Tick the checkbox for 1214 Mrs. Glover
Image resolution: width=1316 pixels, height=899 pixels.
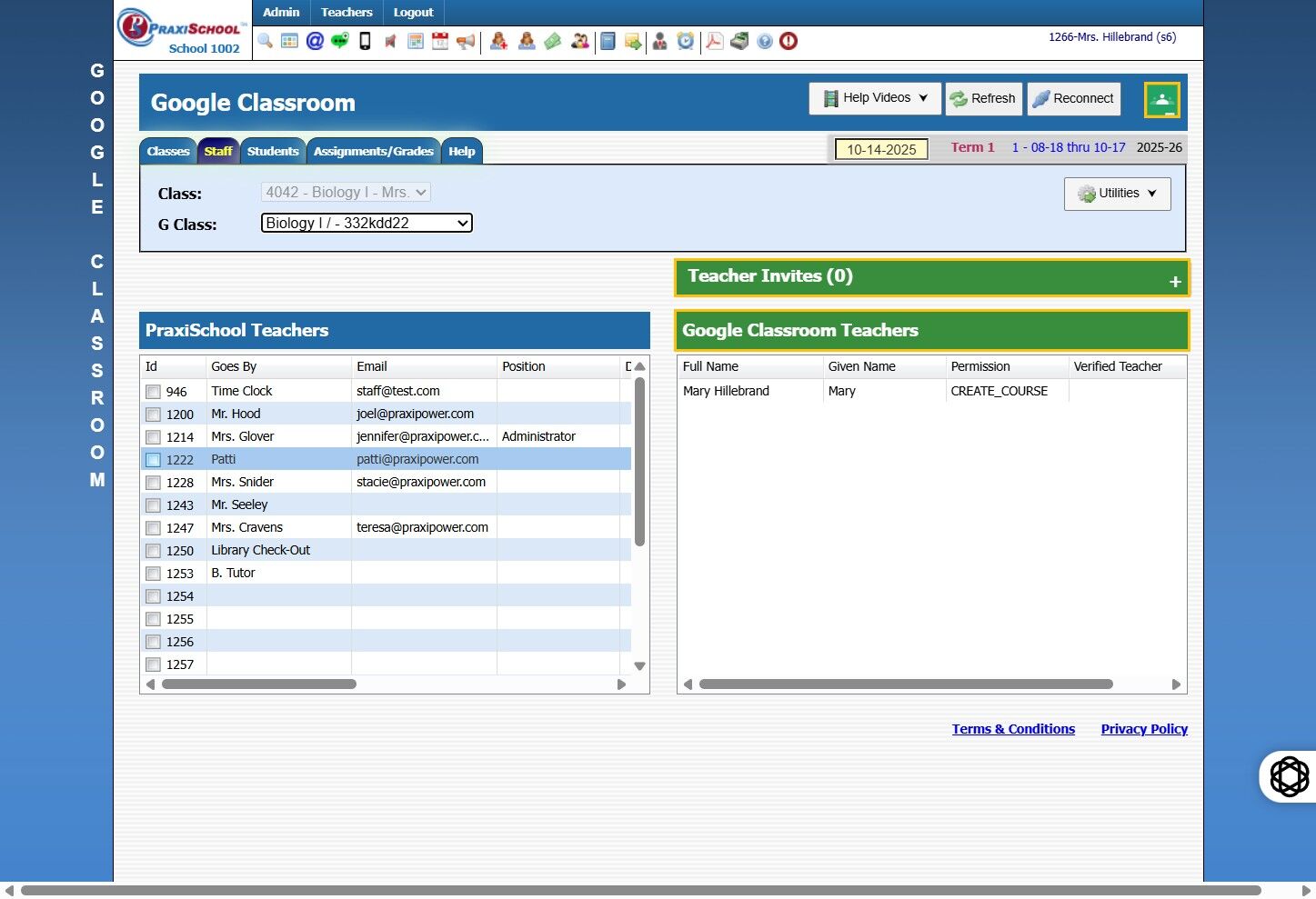153,437
